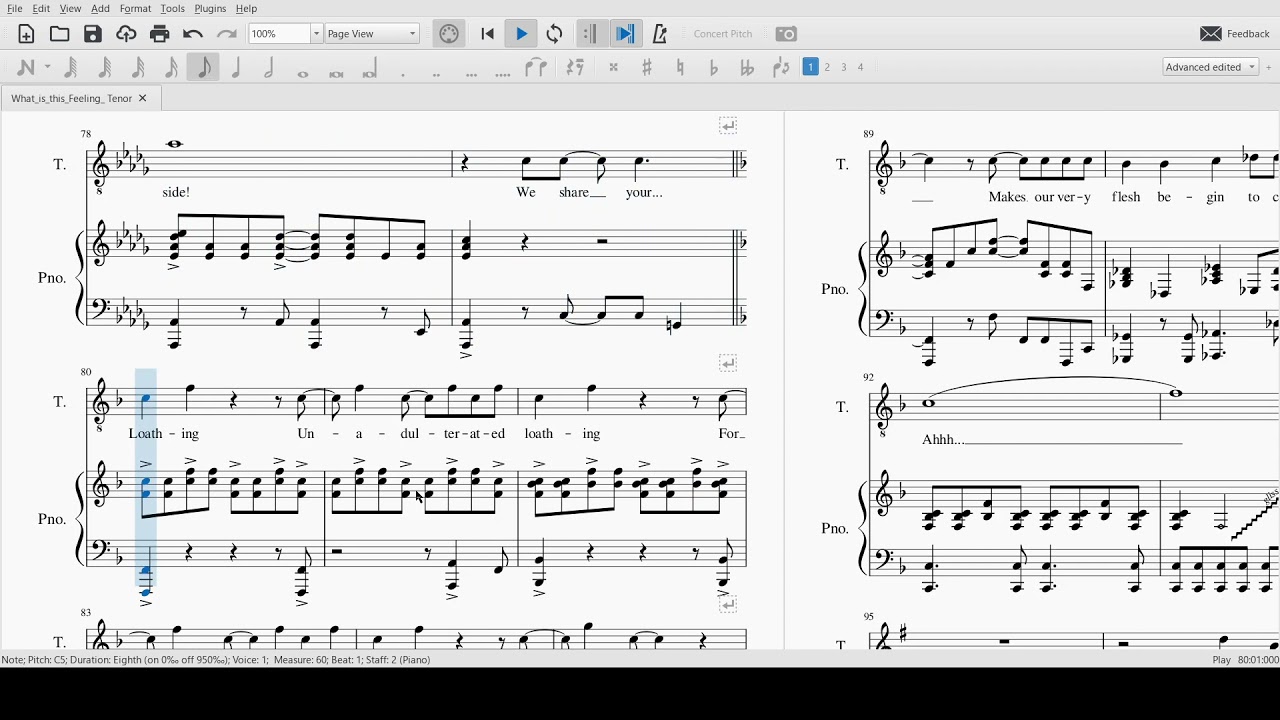
Task: Apply the double sharp accidental
Action: point(614,67)
